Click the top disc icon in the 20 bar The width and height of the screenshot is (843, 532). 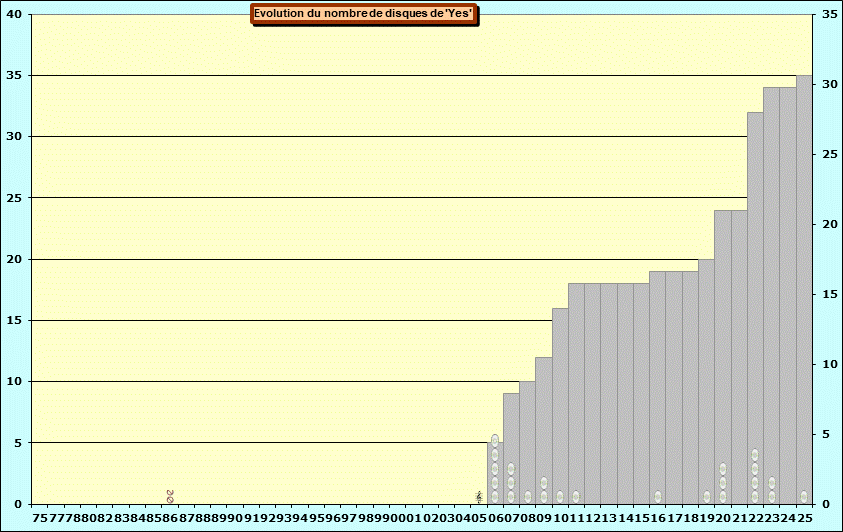click(723, 469)
